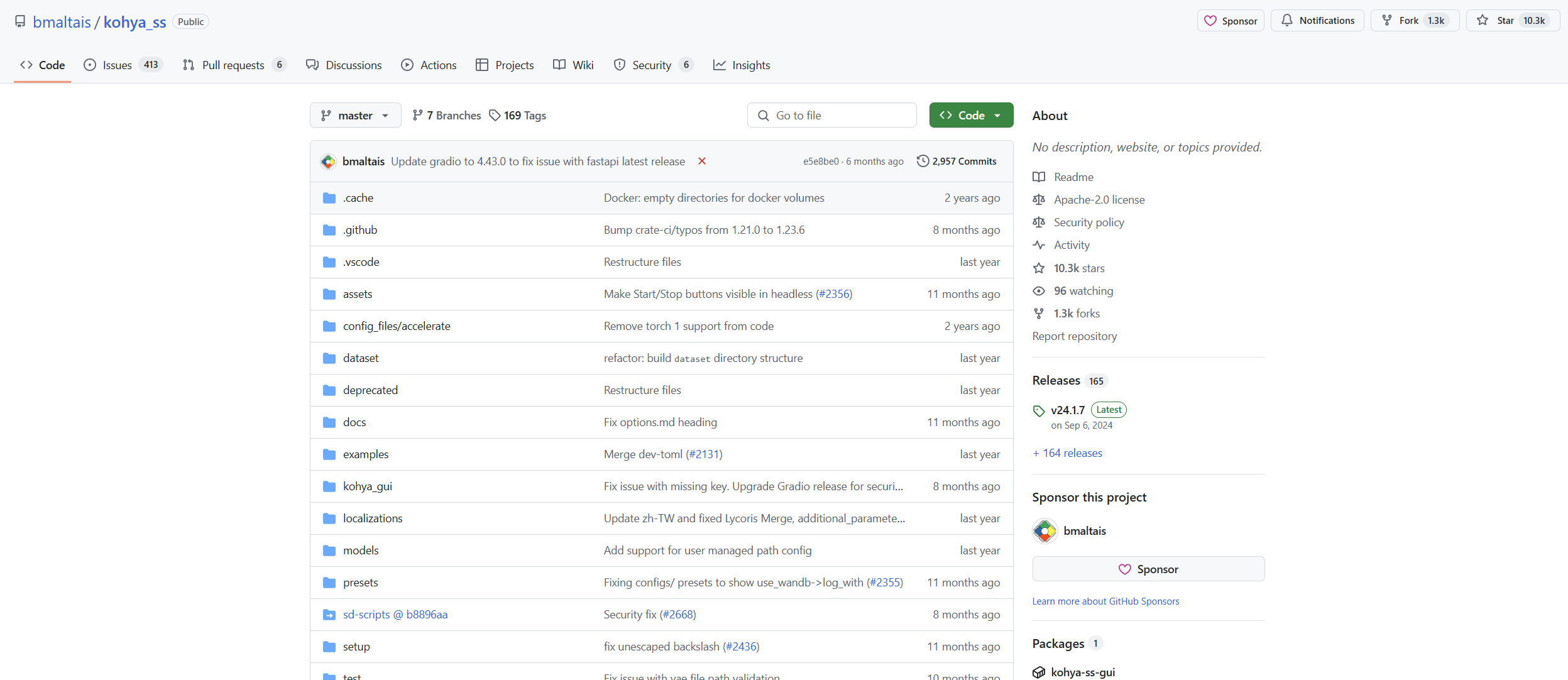
Task: Open the + 164 releases link
Action: click(x=1067, y=453)
